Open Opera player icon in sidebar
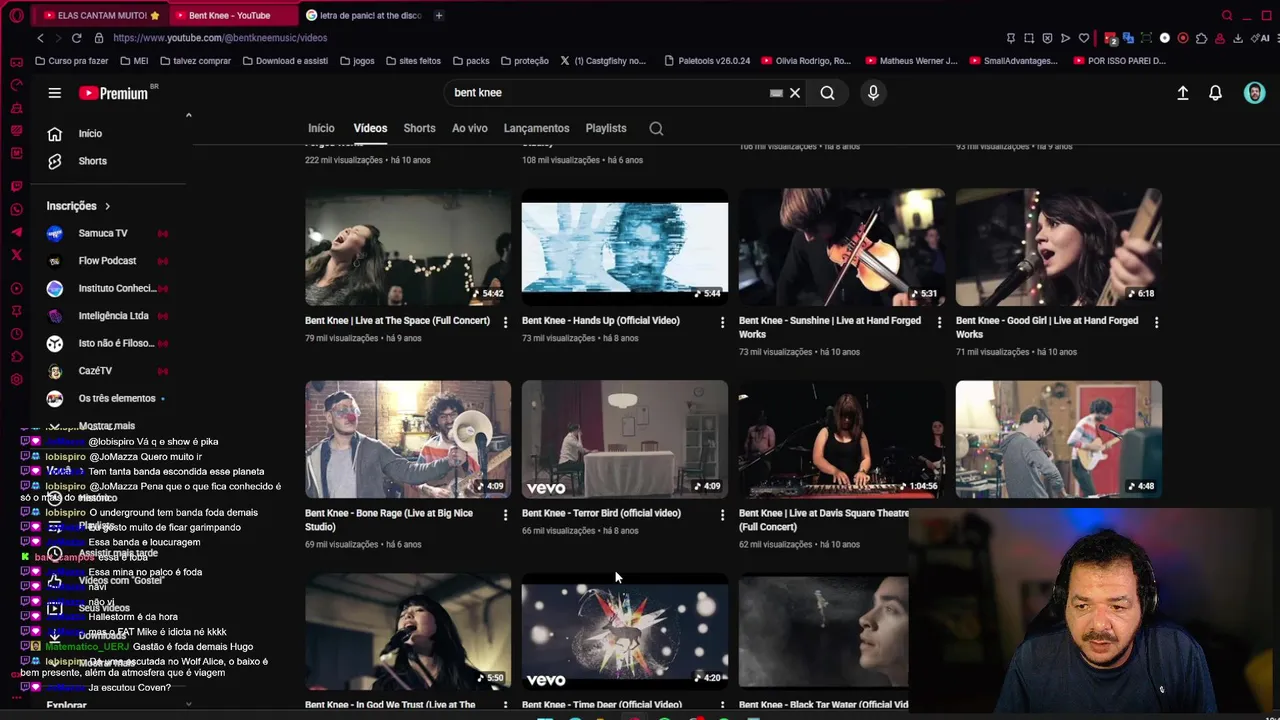This screenshot has height=720, width=1280. [16, 288]
